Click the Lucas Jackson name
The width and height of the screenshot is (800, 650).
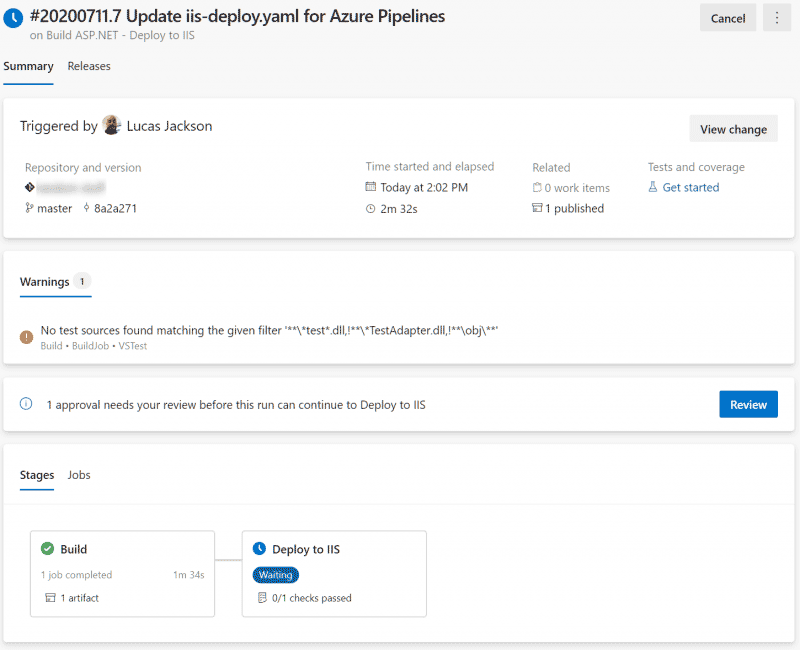169,126
